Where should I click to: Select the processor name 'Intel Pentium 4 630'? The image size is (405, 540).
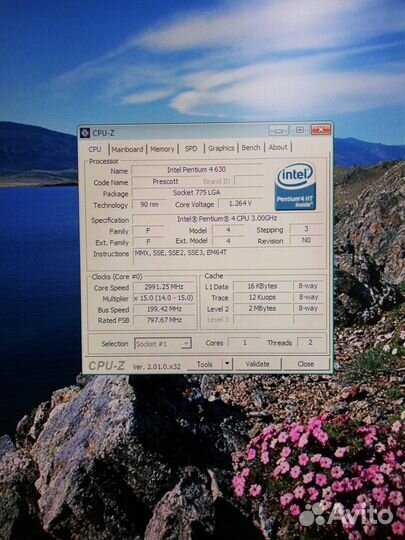click(x=197, y=170)
